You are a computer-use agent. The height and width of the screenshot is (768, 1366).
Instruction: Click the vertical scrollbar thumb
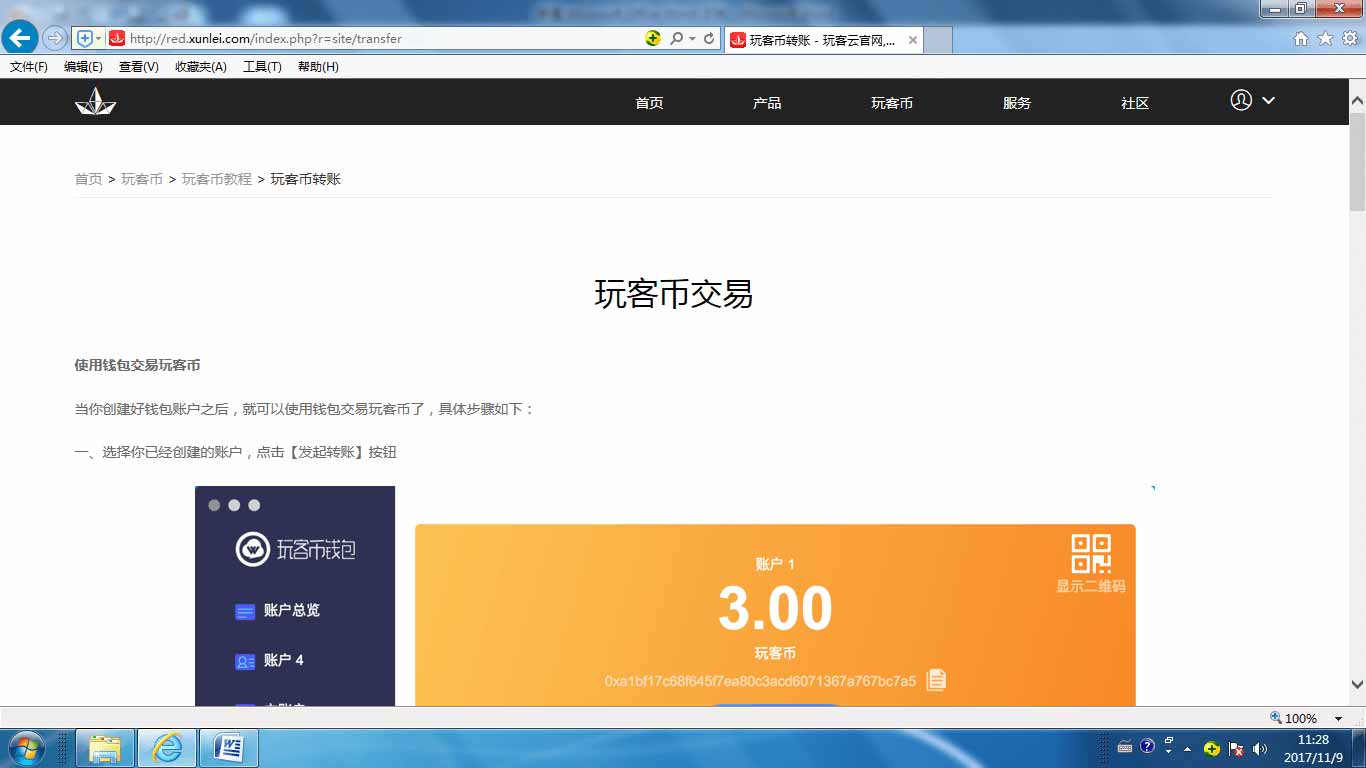[1357, 162]
